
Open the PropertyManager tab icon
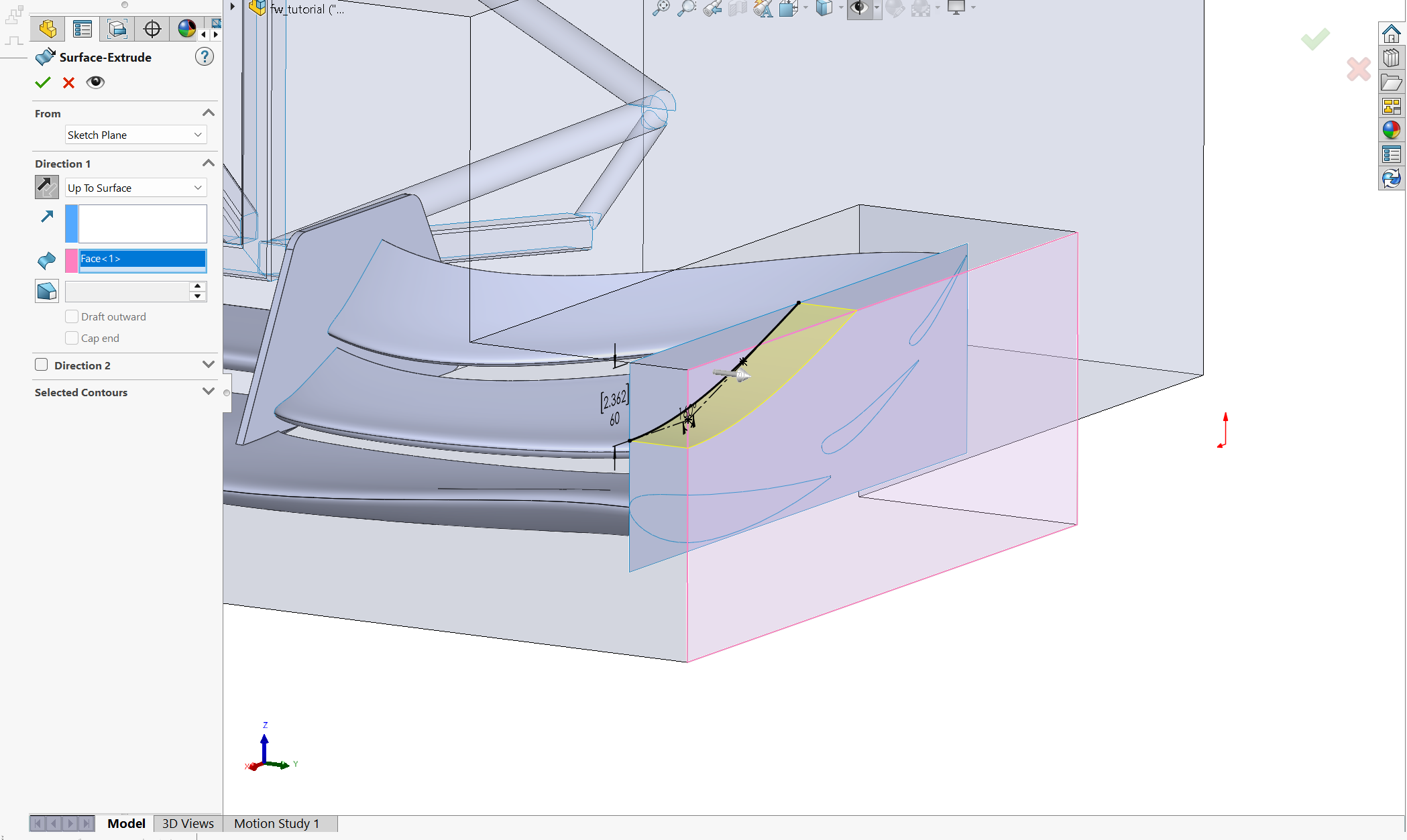click(82, 29)
